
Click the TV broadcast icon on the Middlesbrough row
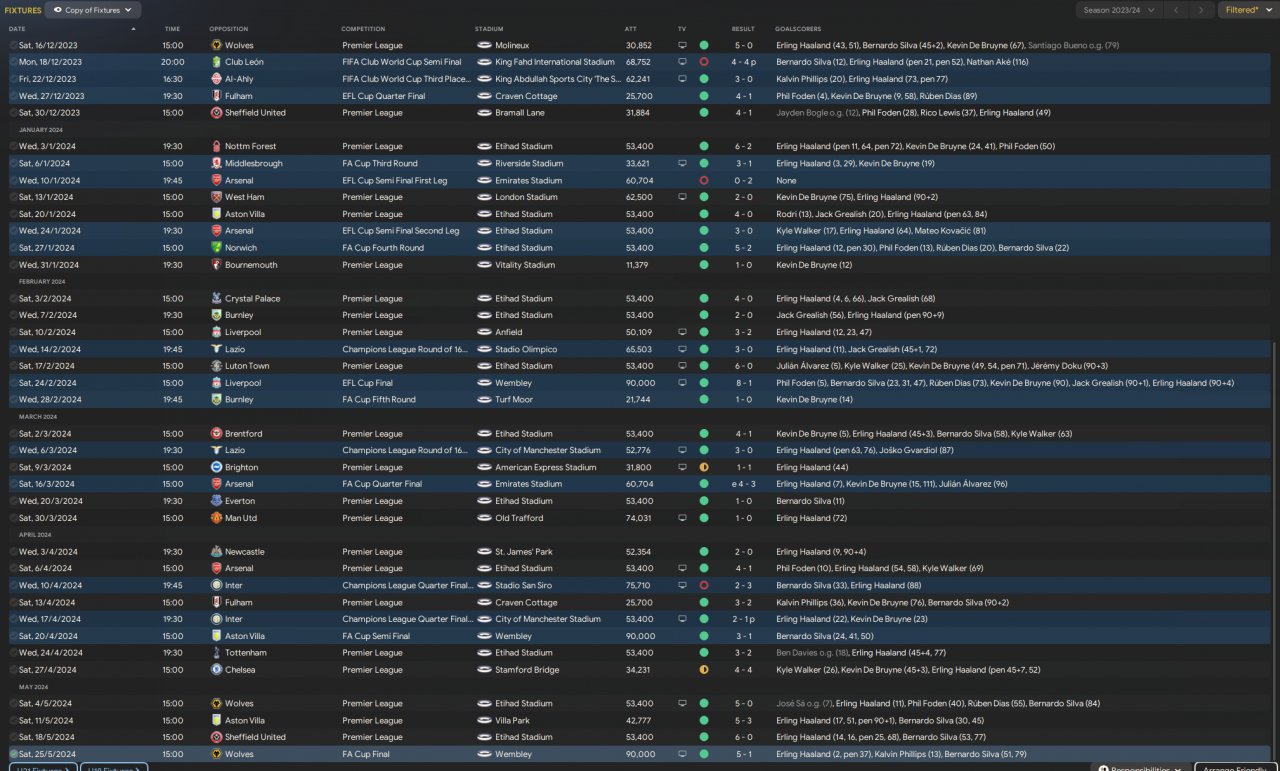click(683, 164)
